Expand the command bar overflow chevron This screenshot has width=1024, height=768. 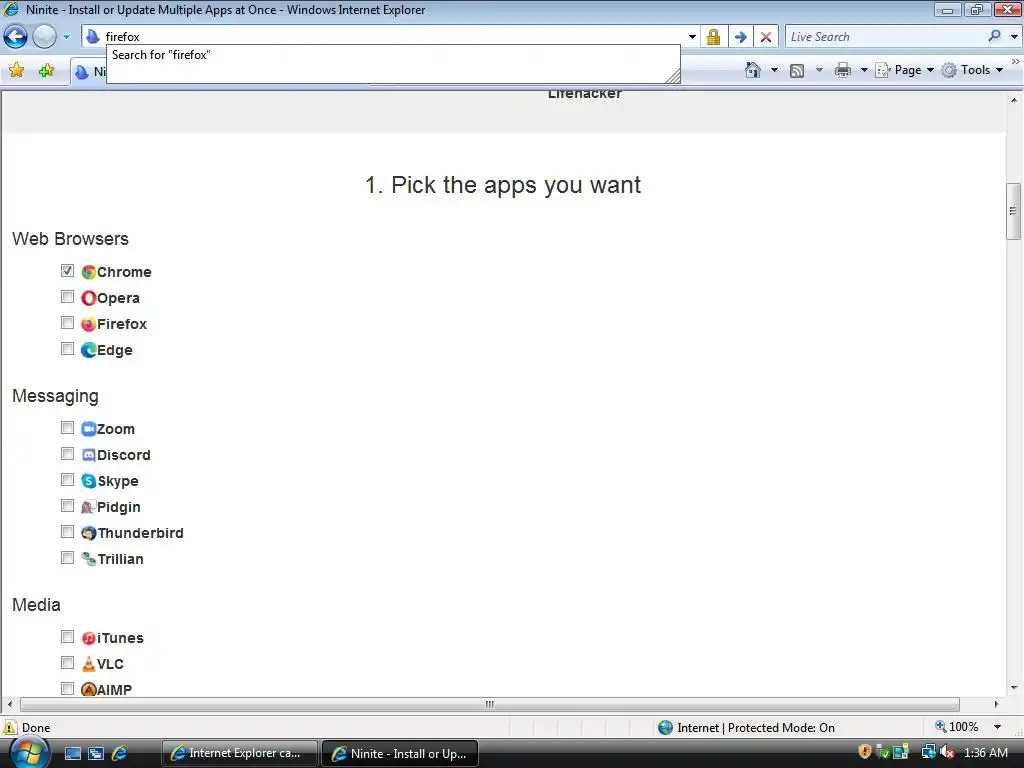(1016, 62)
